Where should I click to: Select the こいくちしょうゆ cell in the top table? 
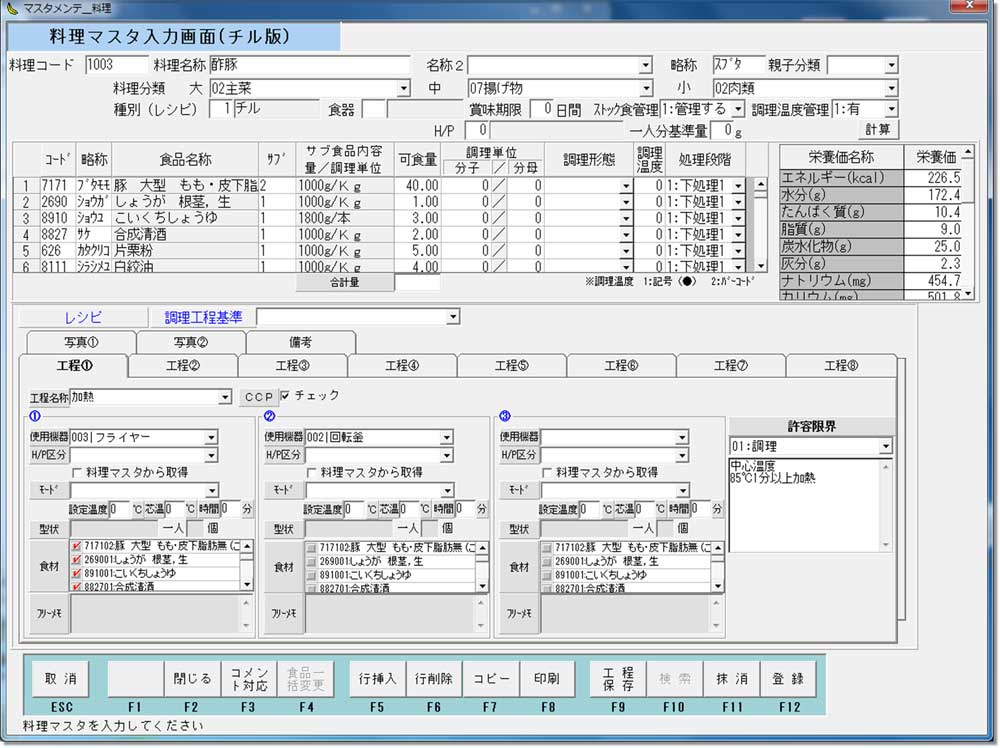(185, 218)
